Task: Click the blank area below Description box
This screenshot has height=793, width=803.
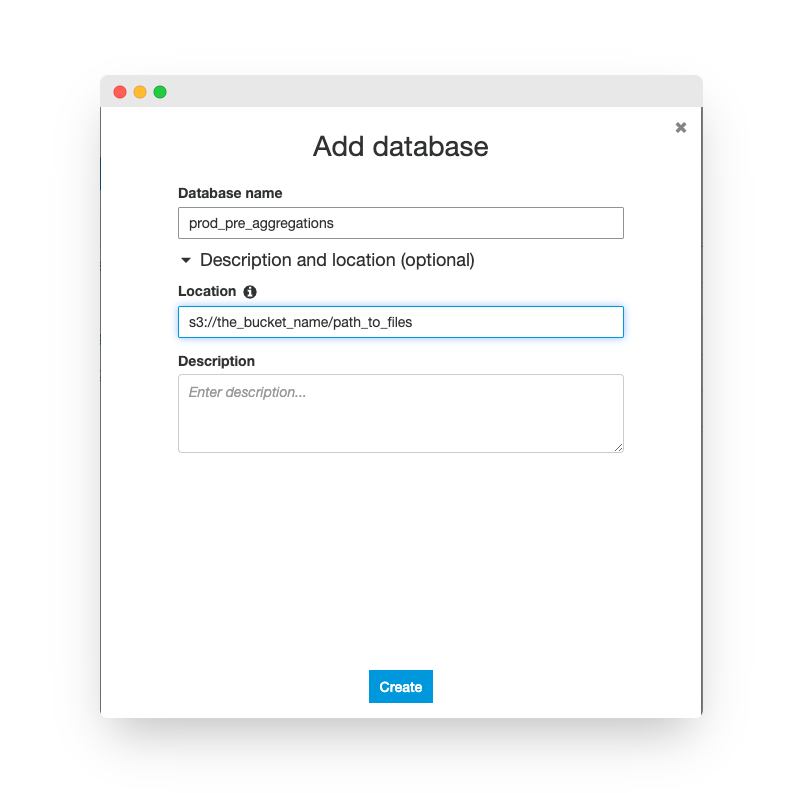Action: [x=400, y=560]
